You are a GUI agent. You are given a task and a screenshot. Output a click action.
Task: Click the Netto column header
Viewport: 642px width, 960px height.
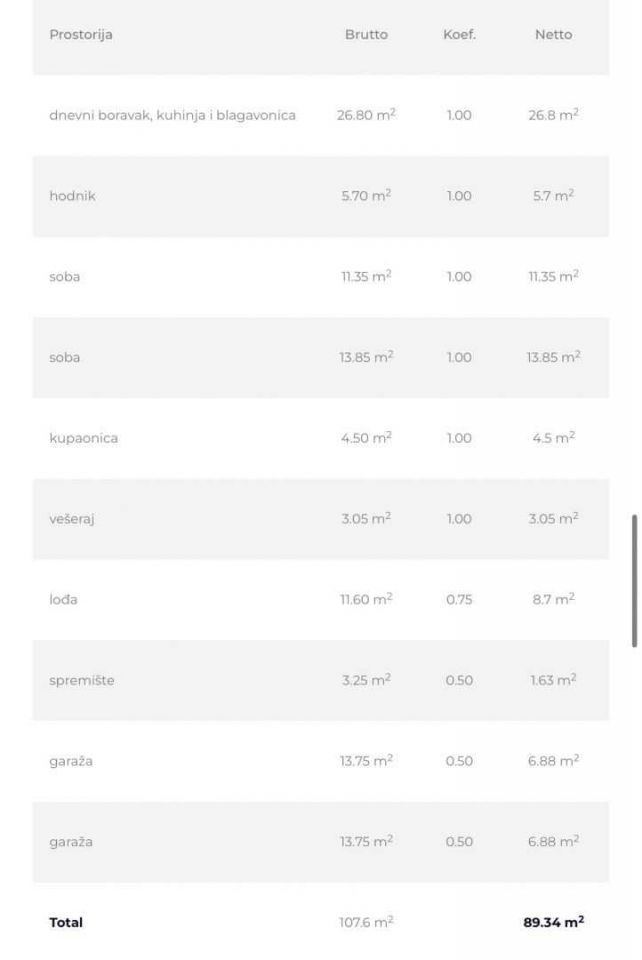pyautogui.click(x=553, y=35)
